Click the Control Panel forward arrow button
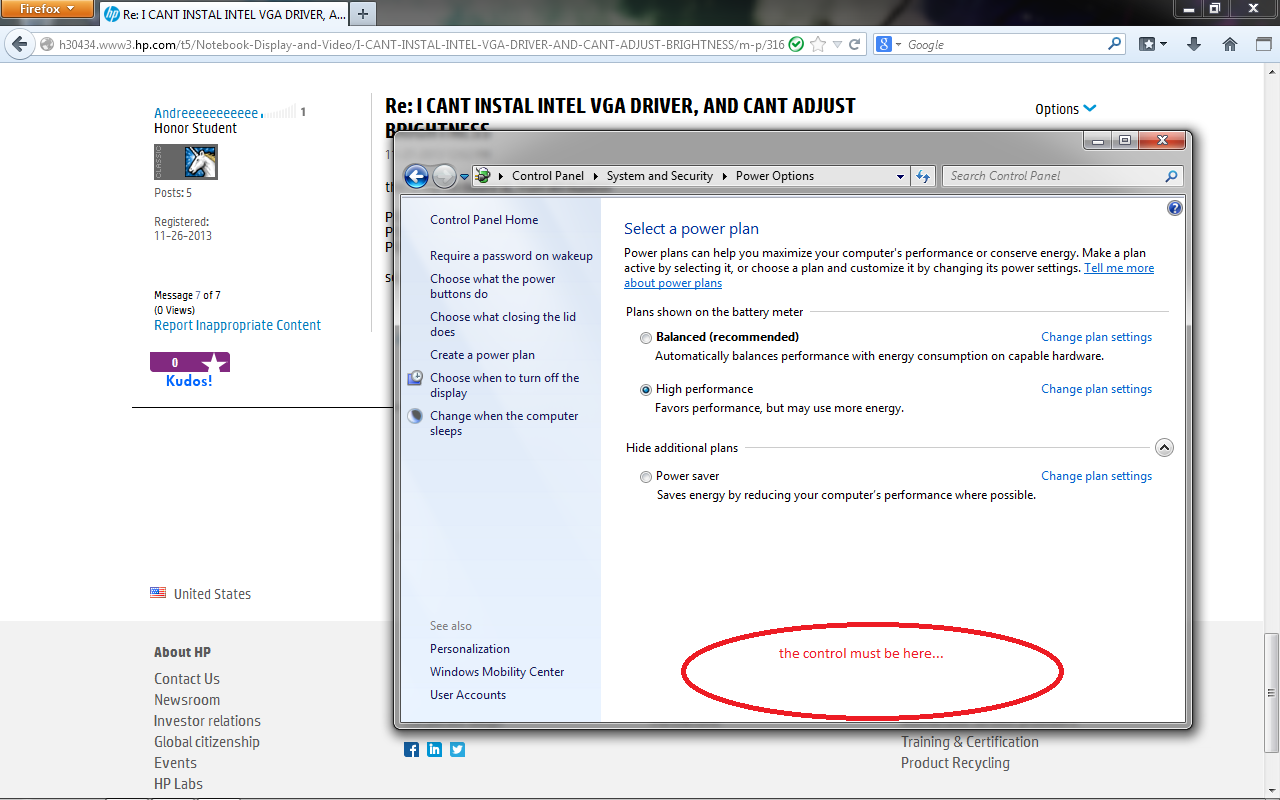Screen dimensions: 1280x800 444,176
